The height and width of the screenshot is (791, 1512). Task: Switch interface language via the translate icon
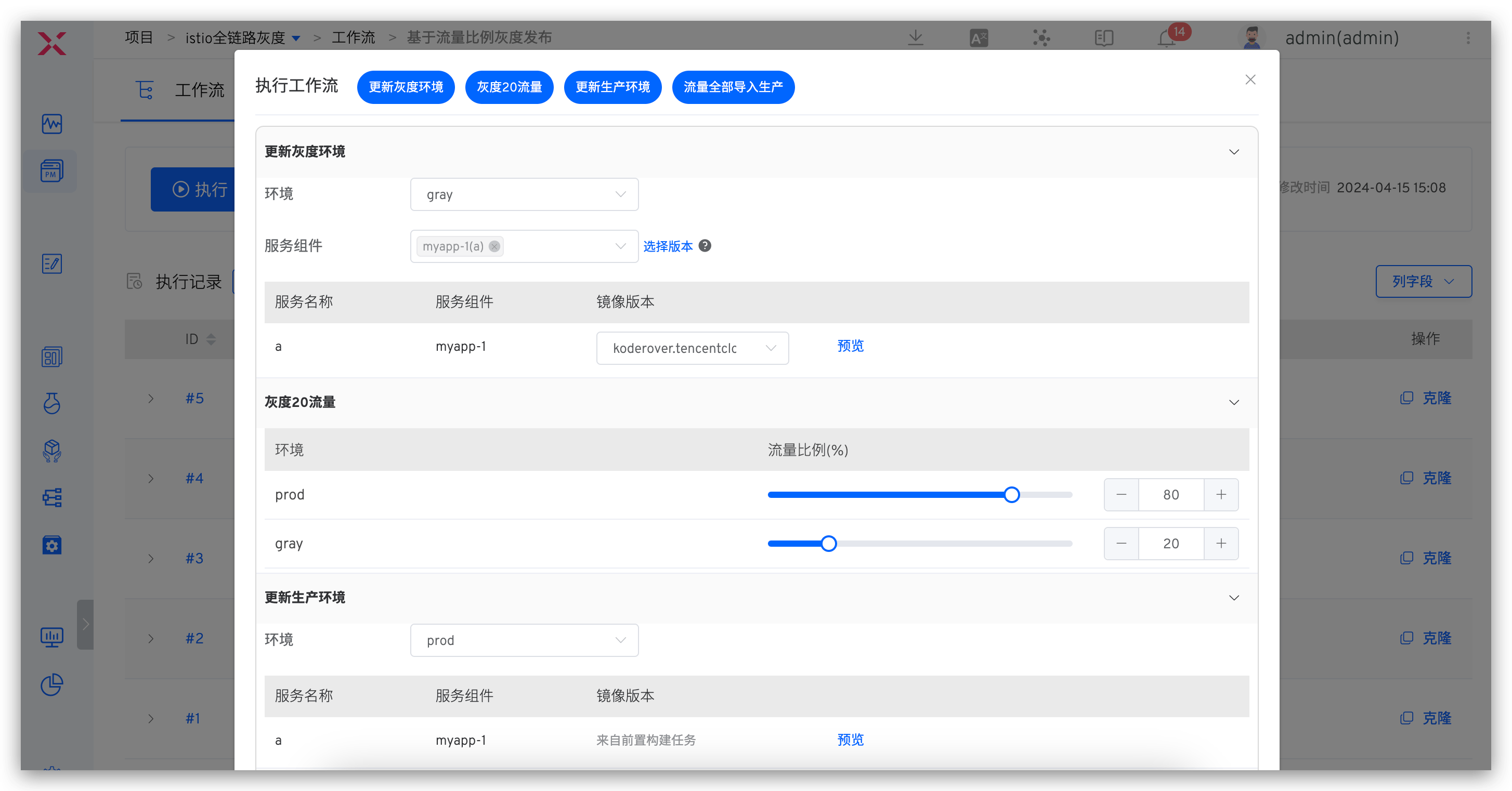point(978,37)
